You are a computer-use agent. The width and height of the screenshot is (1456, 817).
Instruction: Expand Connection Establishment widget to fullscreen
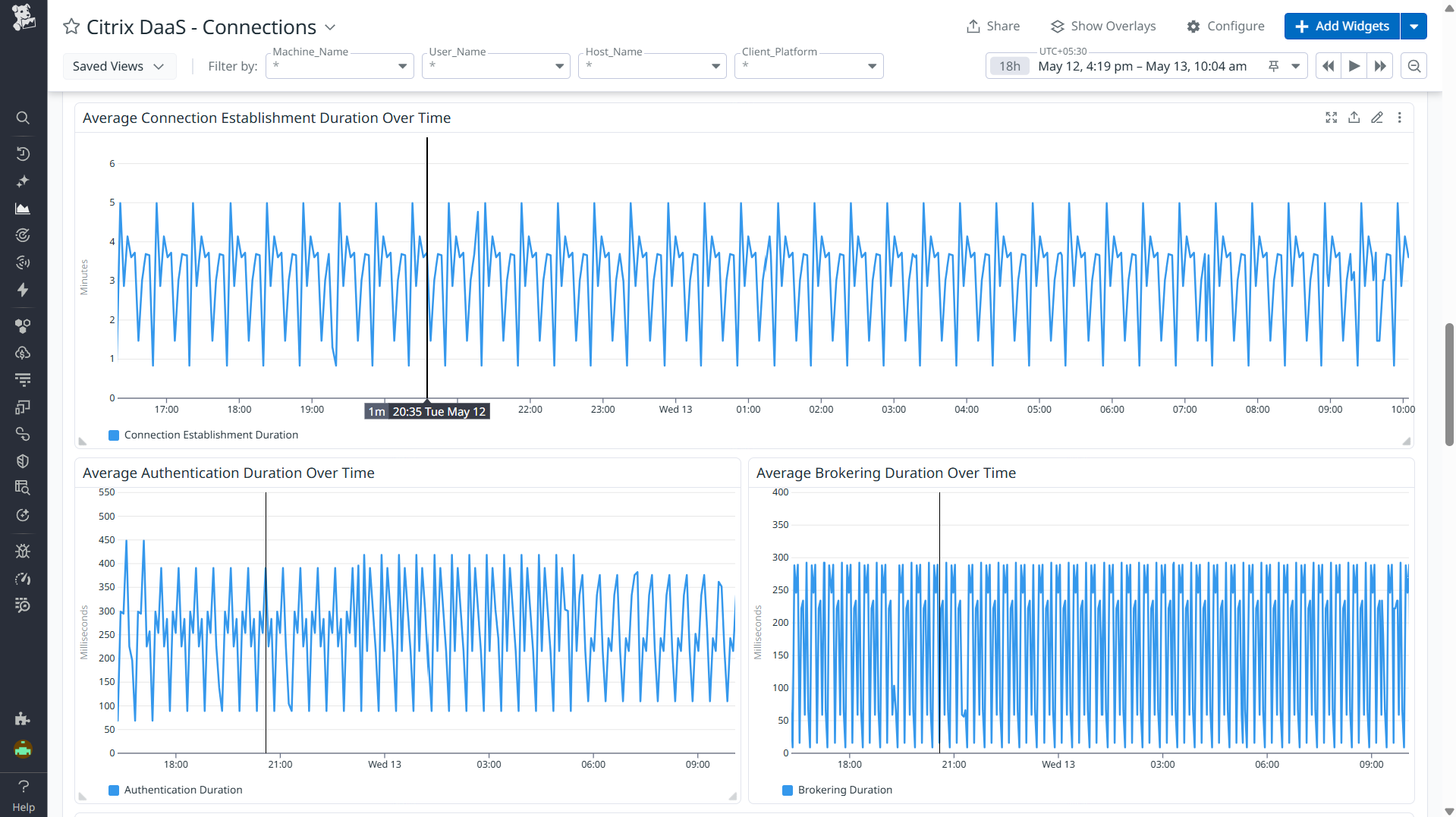1331,118
